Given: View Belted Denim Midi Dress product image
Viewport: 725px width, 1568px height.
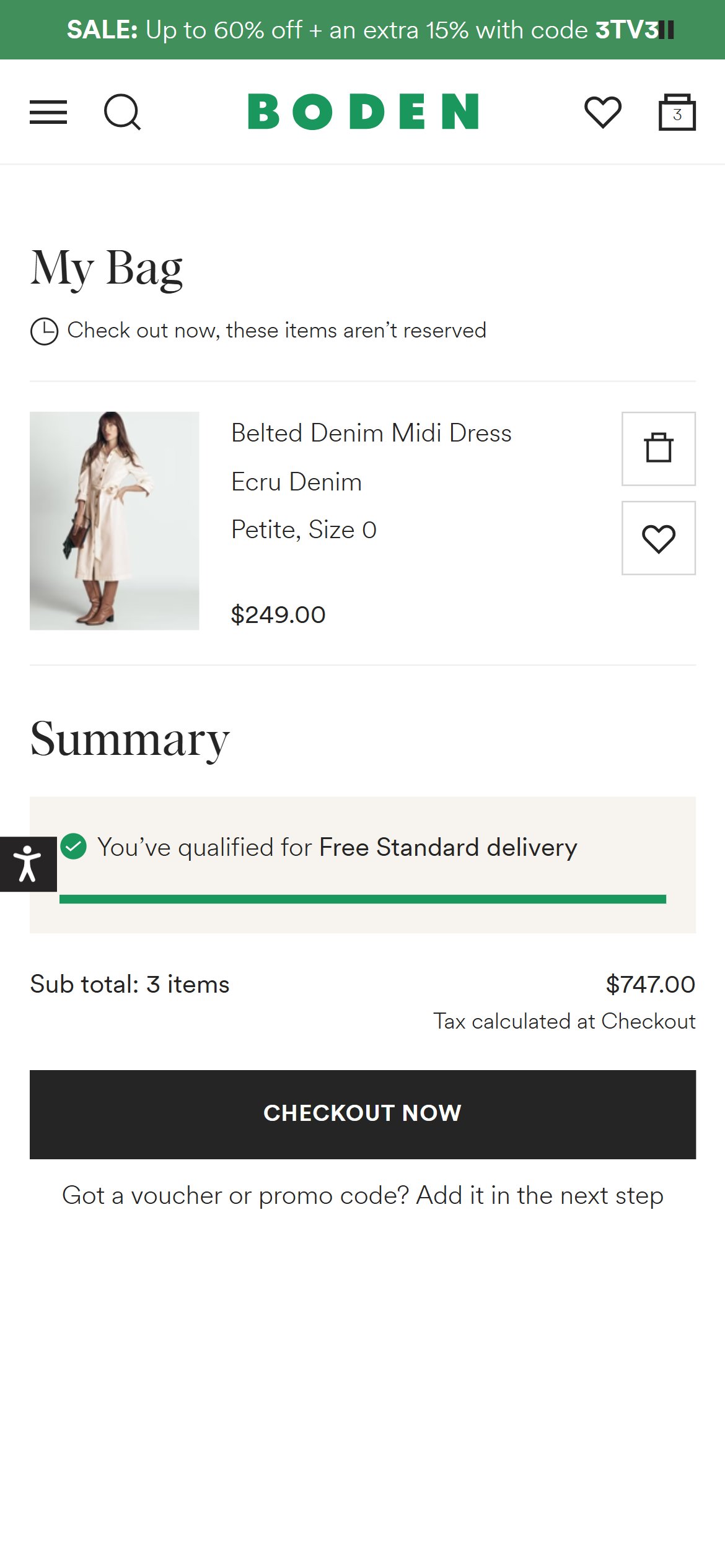Looking at the screenshot, I should point(115,521).
